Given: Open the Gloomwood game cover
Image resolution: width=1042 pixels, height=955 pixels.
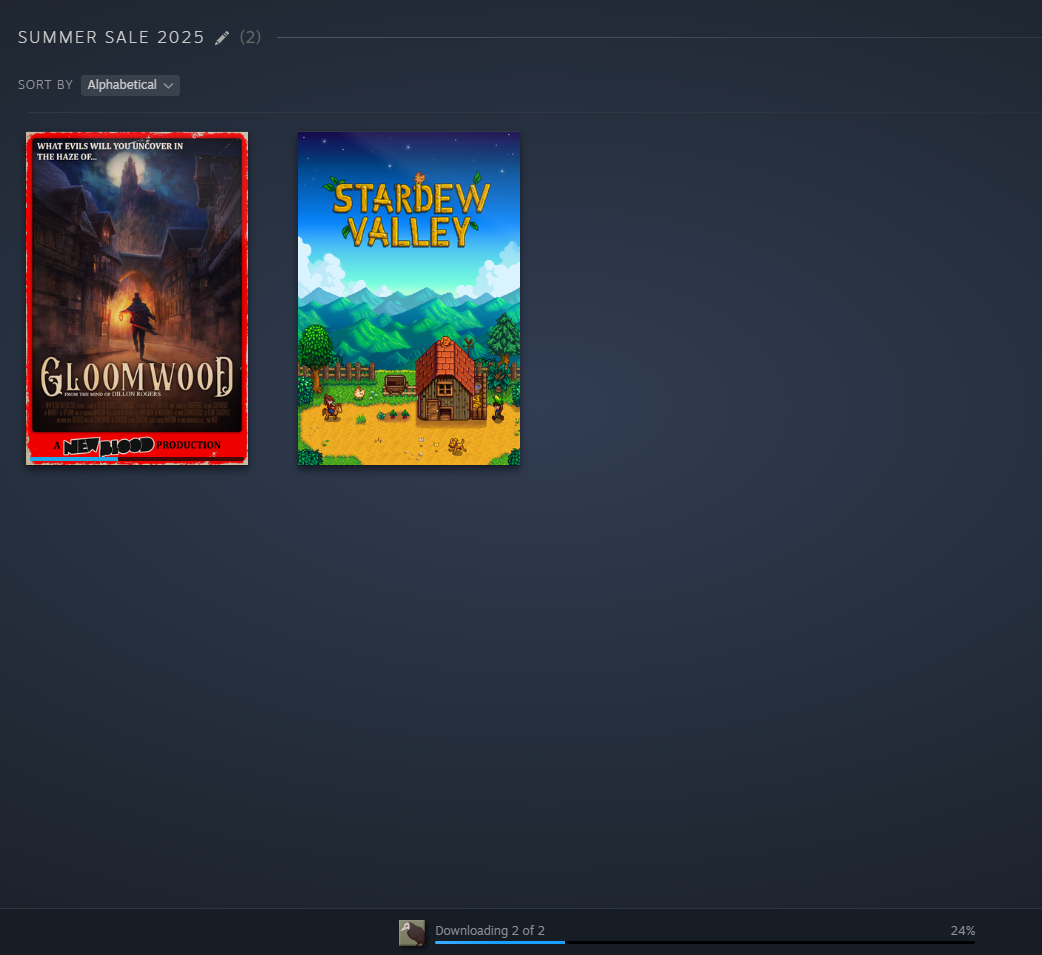Looking at the screenshot, I should click(x=137, y=298).
